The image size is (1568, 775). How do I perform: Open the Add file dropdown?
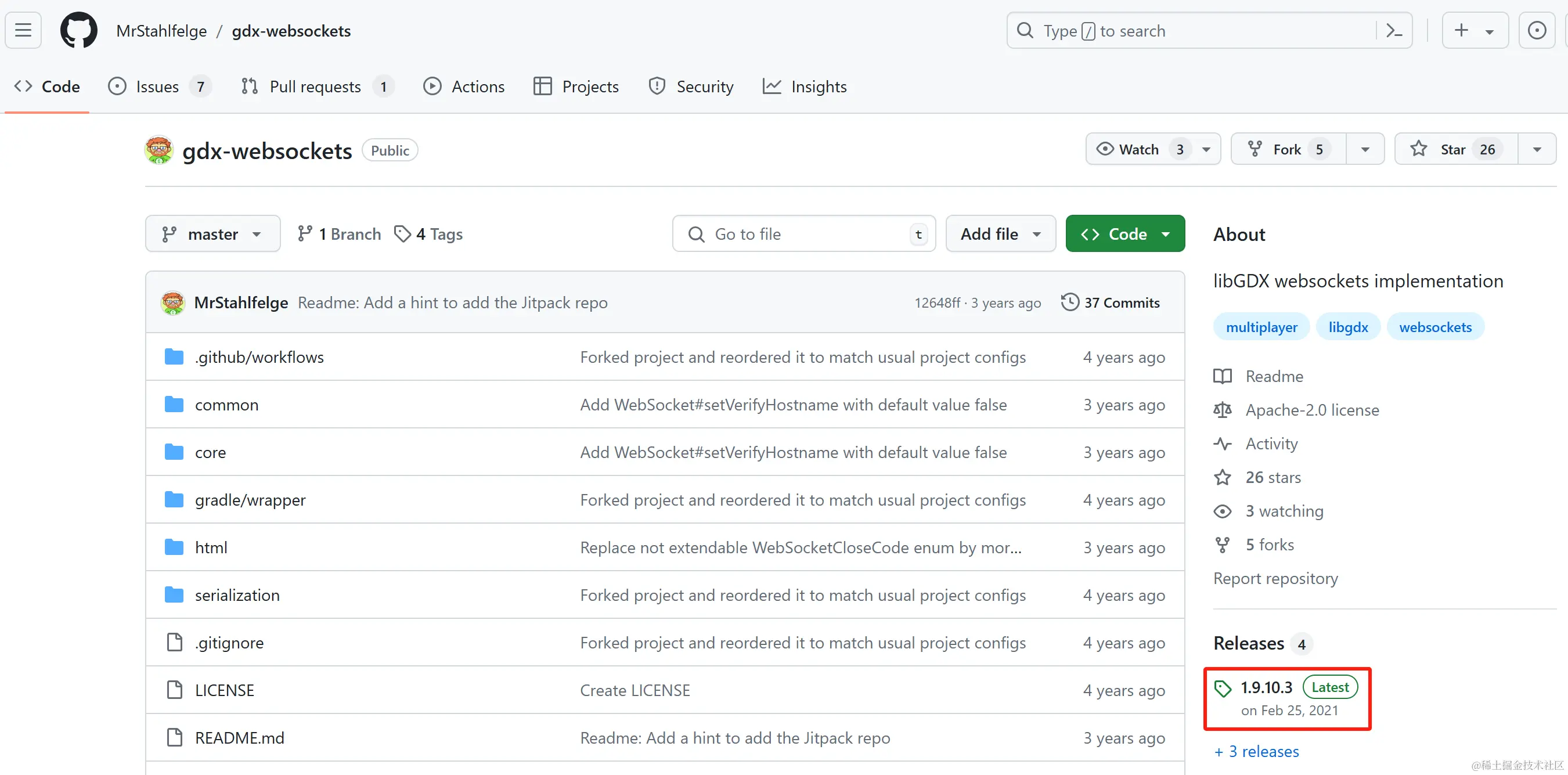(1000, 234)
